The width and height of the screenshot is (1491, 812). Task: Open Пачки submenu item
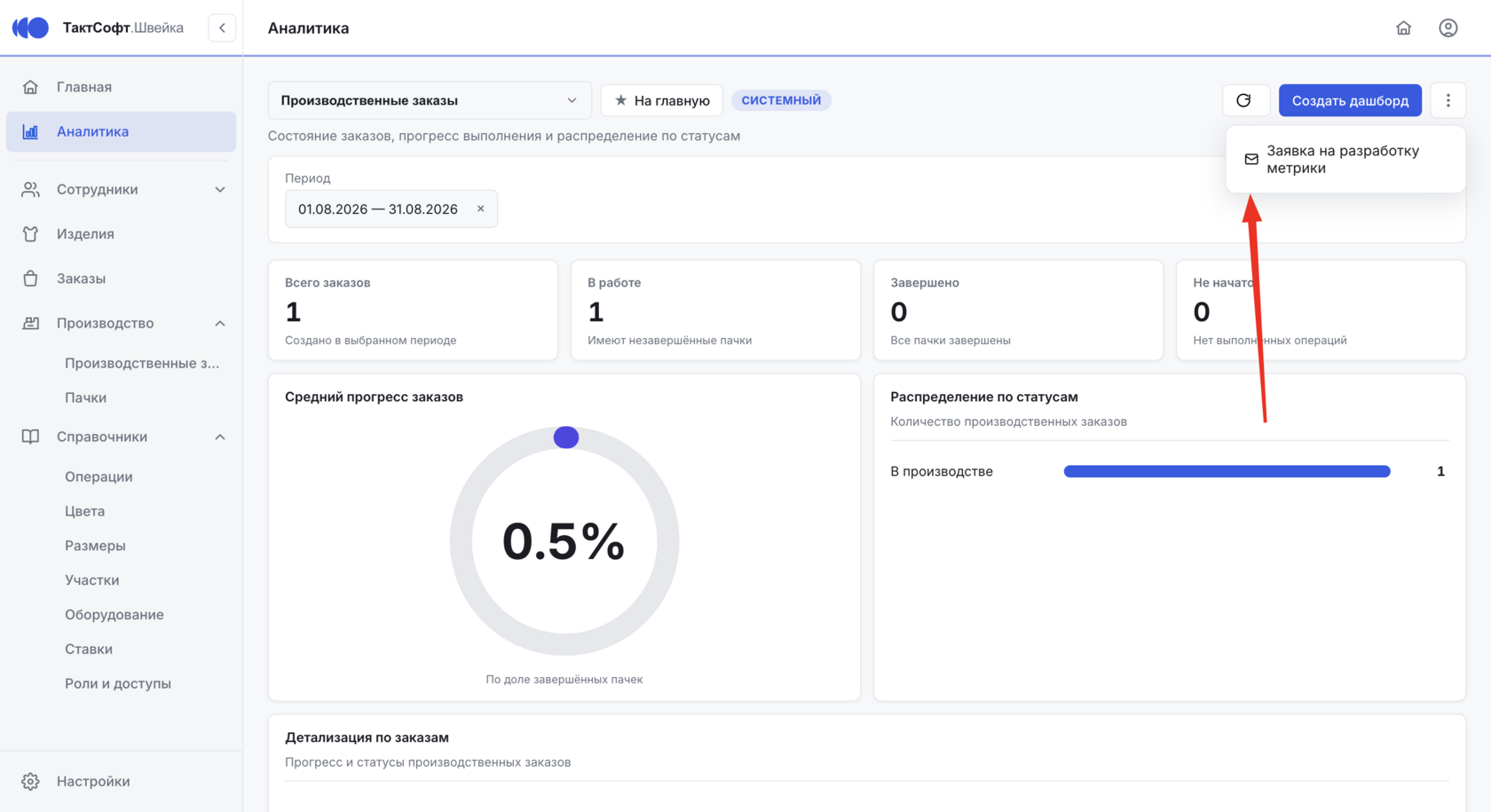coord(85,398)
